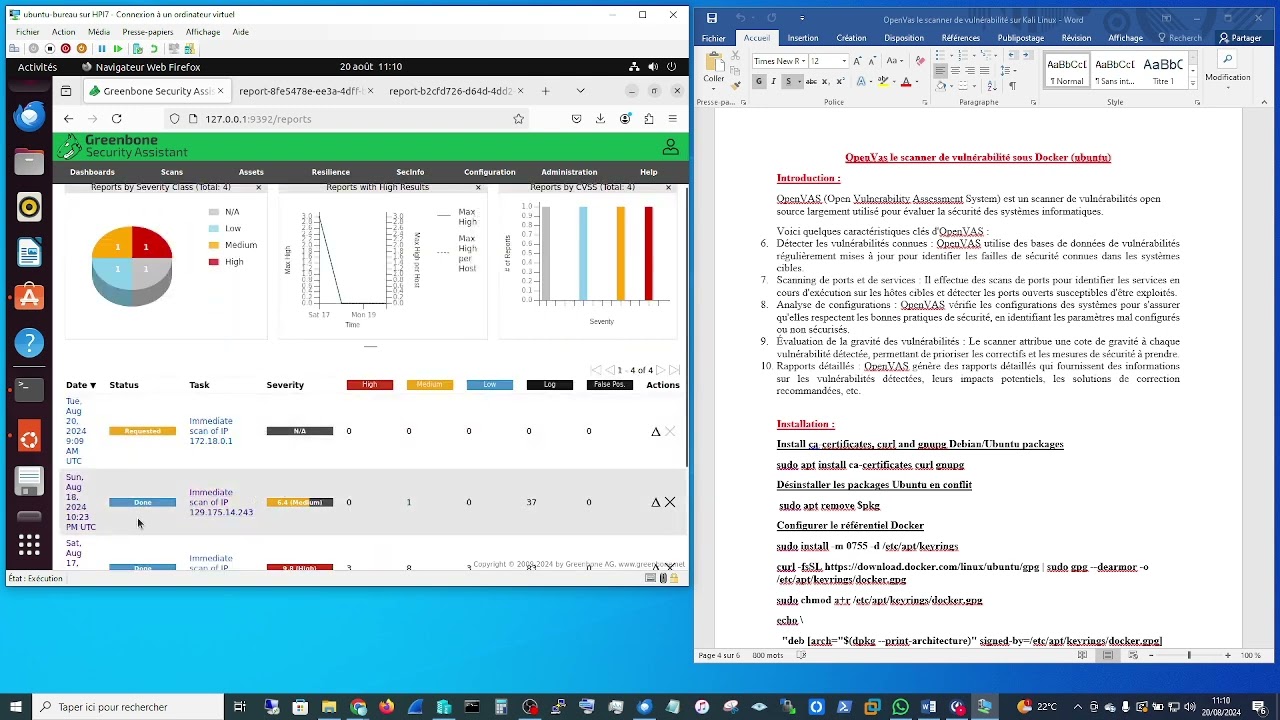Toggle subscript formatting in Word
This screenshot has width=1280, height=720.
click(827, 82)
